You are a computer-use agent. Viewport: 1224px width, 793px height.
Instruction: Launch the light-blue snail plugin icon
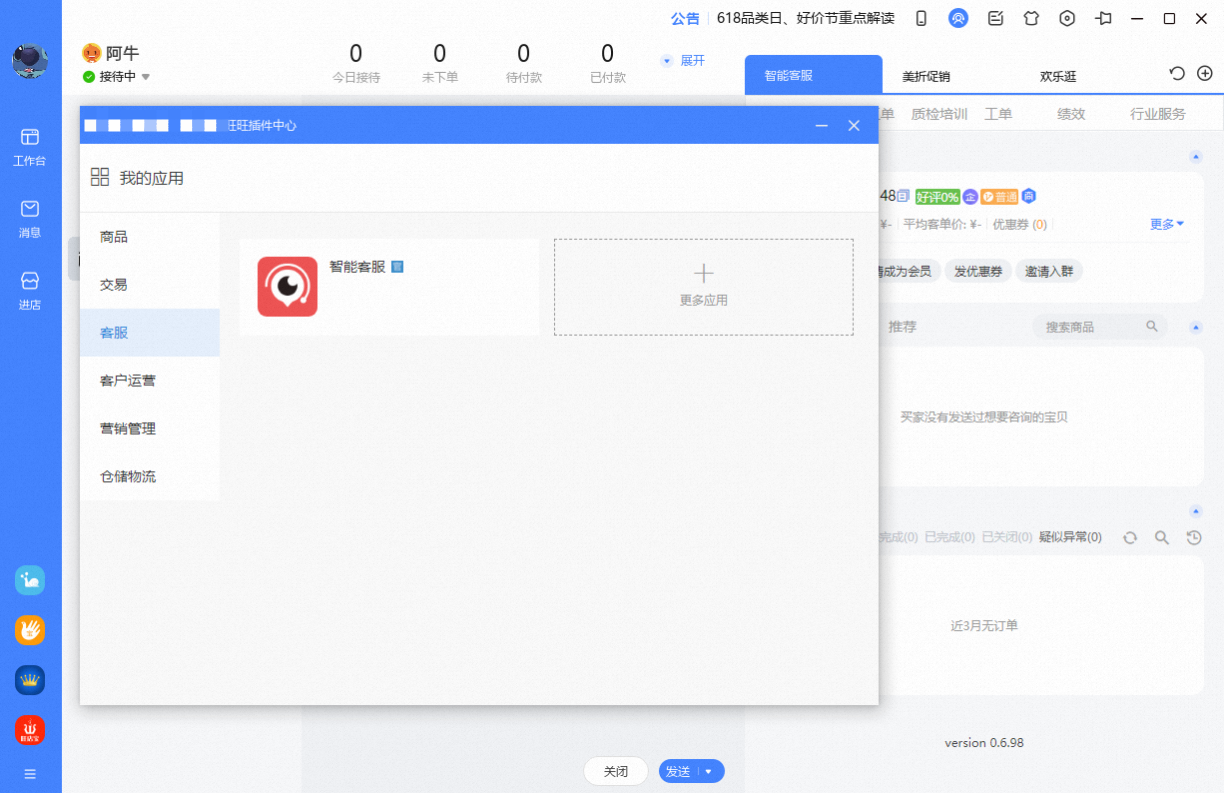pos(30,580)
